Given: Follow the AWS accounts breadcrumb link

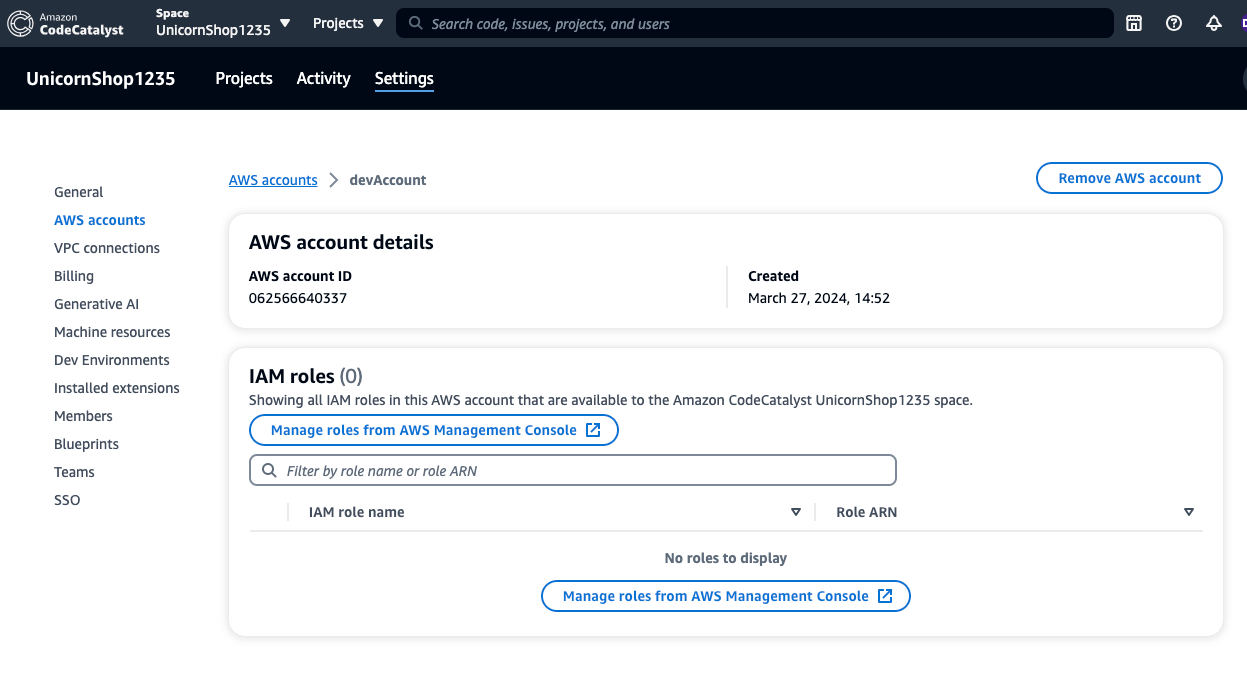Looking at the screenshot, I should pos(273,180).
